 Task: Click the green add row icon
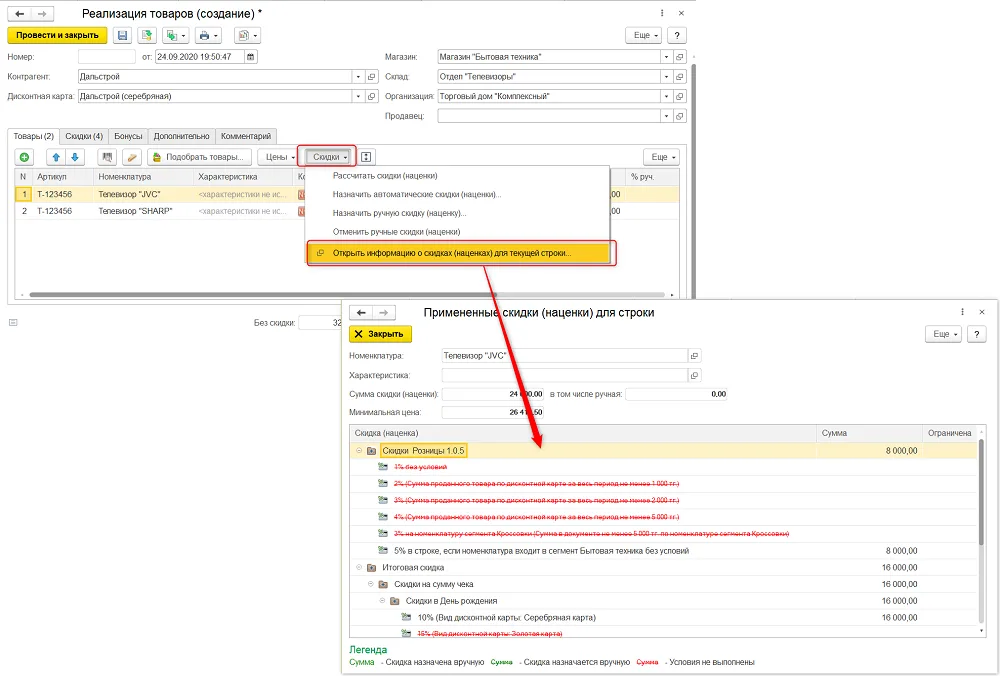point(24,157)
